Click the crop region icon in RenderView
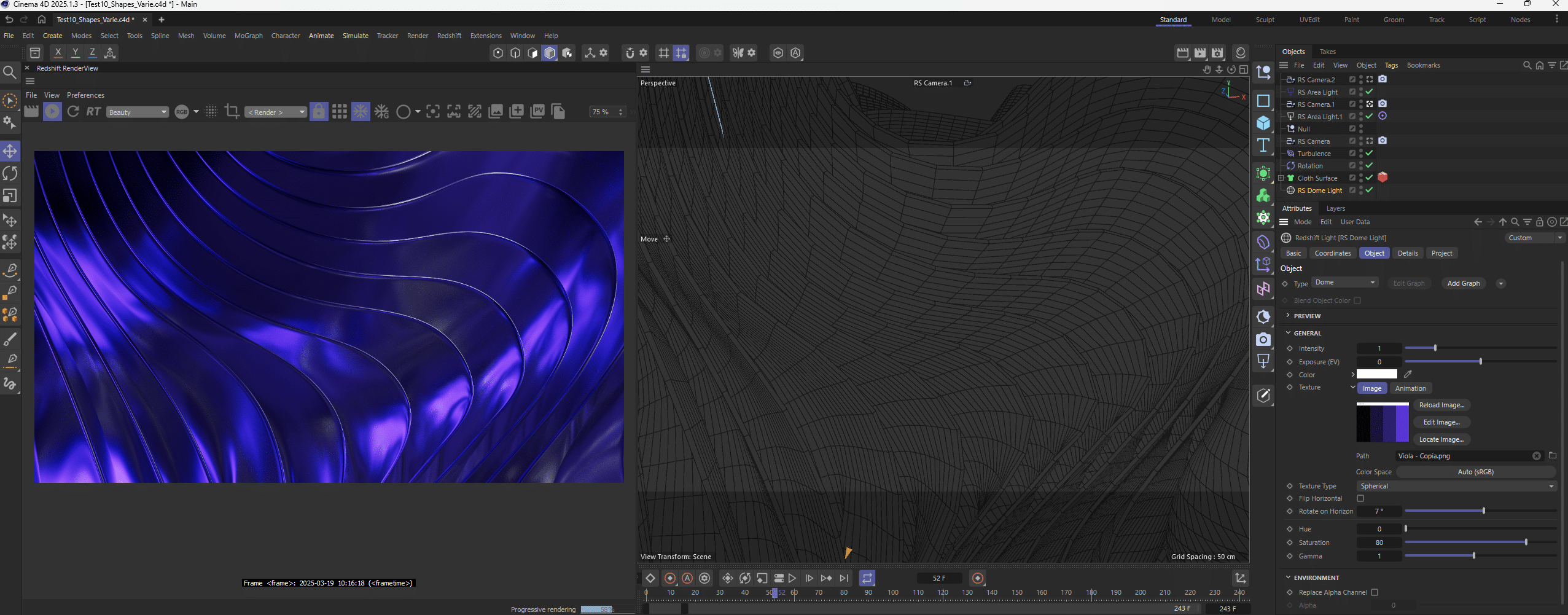 232,111
